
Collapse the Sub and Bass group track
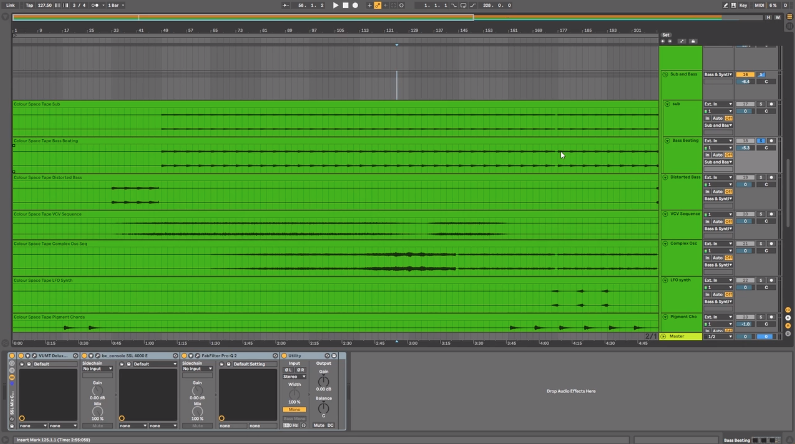pyautogui.click(x=665, y=75)
